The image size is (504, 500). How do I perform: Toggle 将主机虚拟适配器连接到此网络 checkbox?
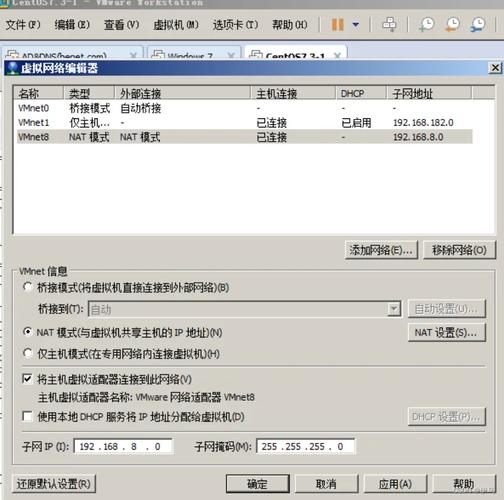pos(27,379)
